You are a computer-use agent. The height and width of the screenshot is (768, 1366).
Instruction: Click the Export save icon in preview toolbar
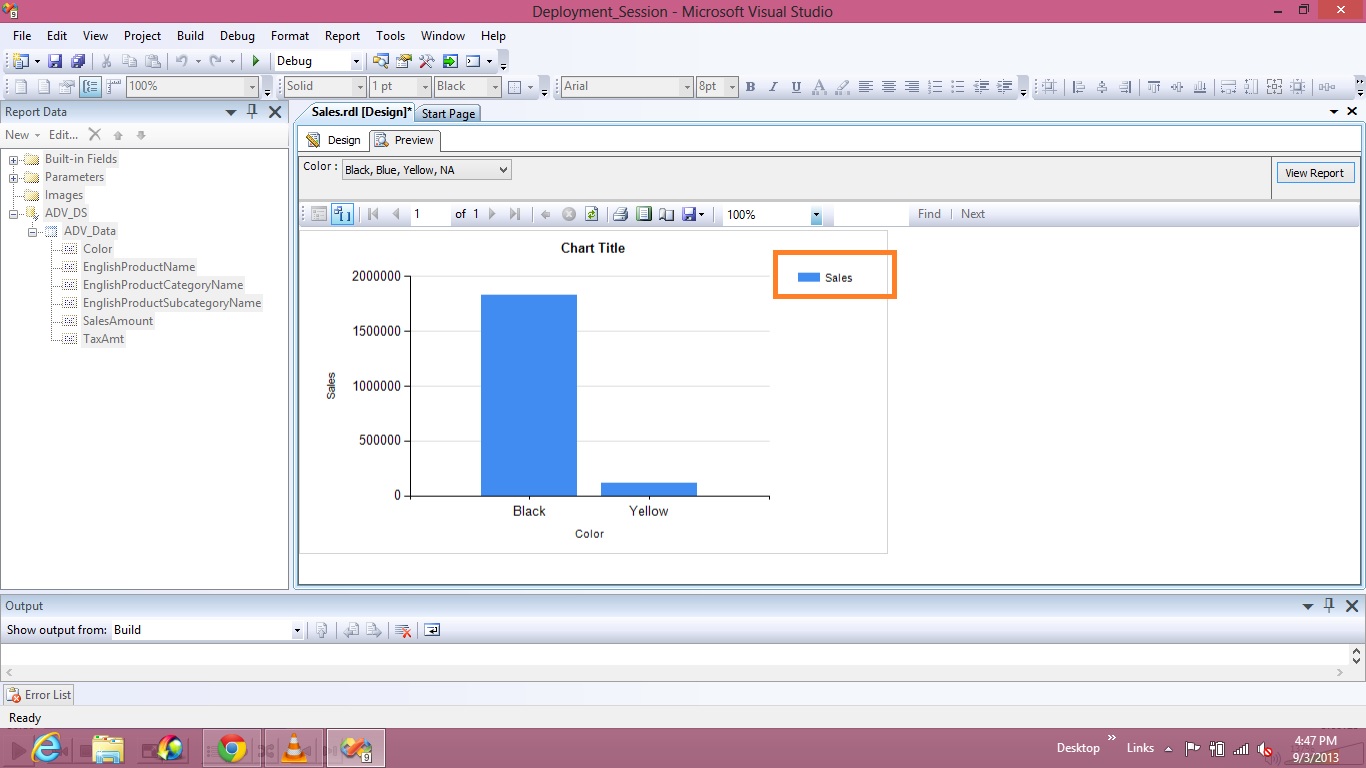(x=689, y=214)
